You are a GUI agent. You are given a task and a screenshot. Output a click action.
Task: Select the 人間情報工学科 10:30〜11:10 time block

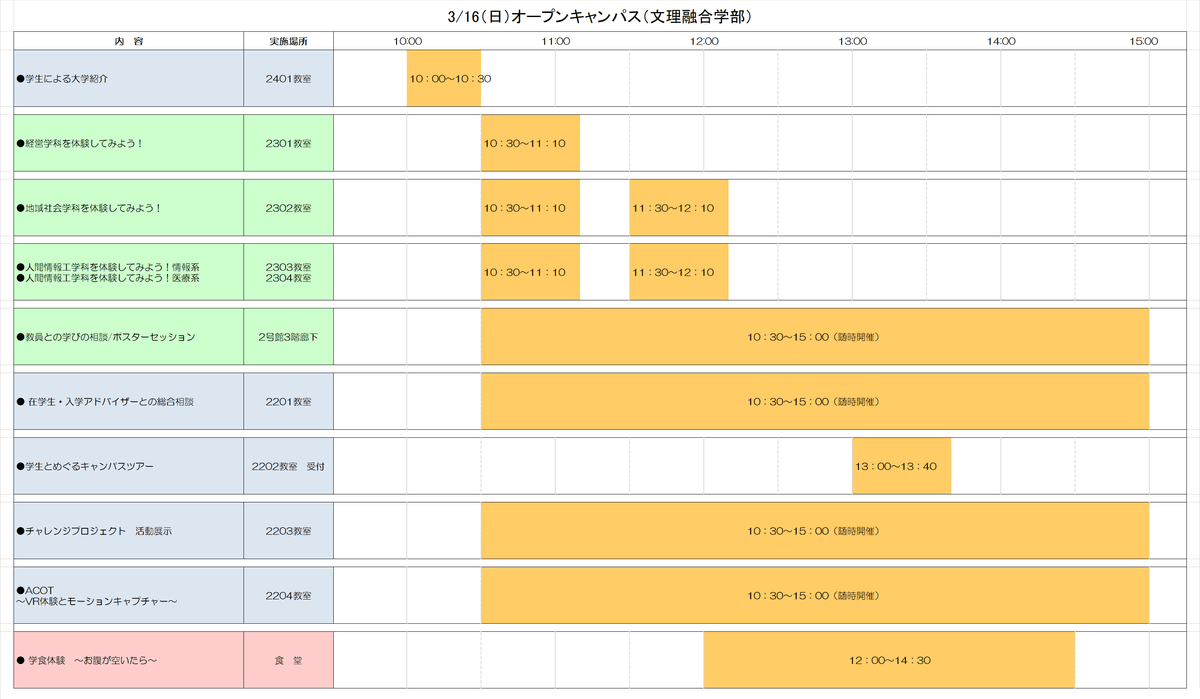(x=530, y=272)
